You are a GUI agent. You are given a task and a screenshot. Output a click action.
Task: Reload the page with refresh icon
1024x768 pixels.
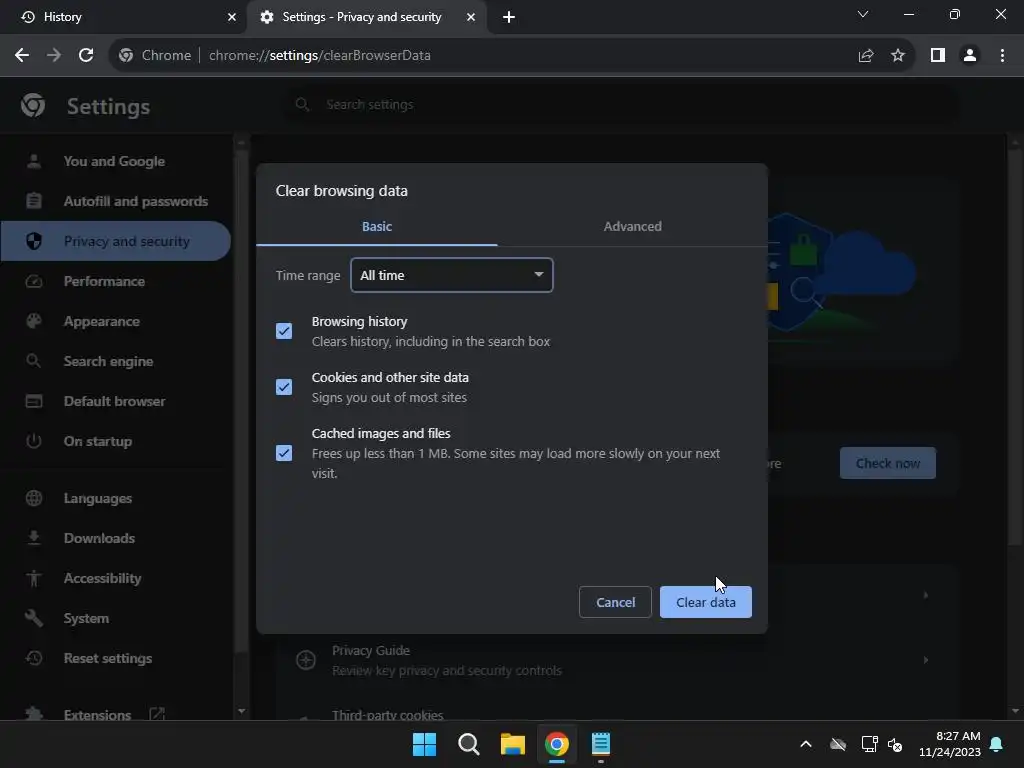pyautogui.click(x=86, y=56)
